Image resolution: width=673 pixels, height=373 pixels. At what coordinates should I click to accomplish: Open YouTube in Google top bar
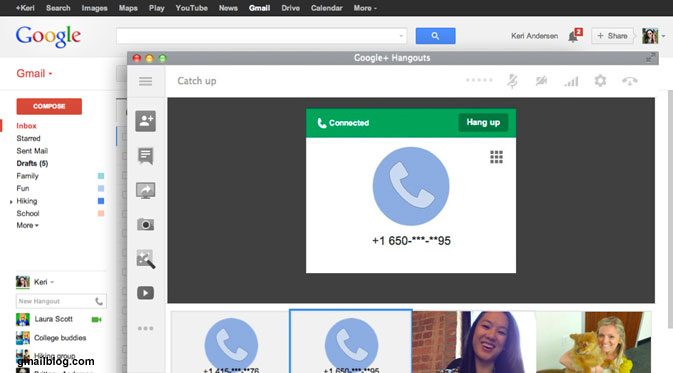(191, 8)
